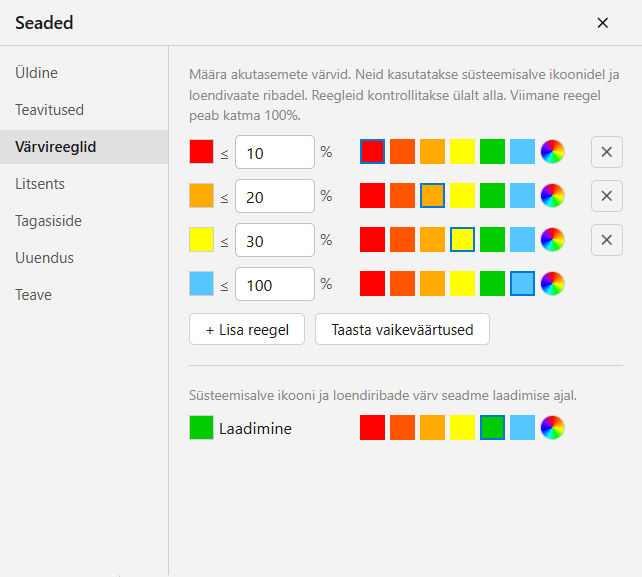Select light blue swatch in the 100% rule palette
The width and height of the screenshot is (642, 577).
(x=522, y=283)
